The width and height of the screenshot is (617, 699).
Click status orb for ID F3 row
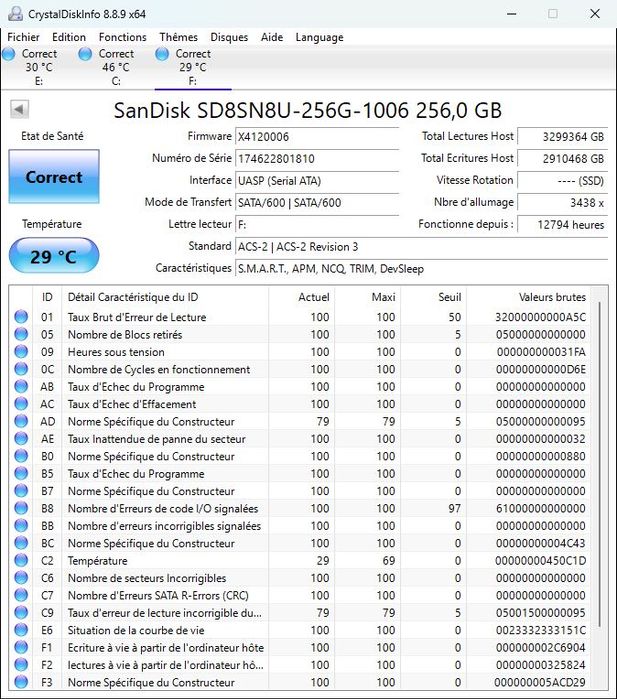21,682
